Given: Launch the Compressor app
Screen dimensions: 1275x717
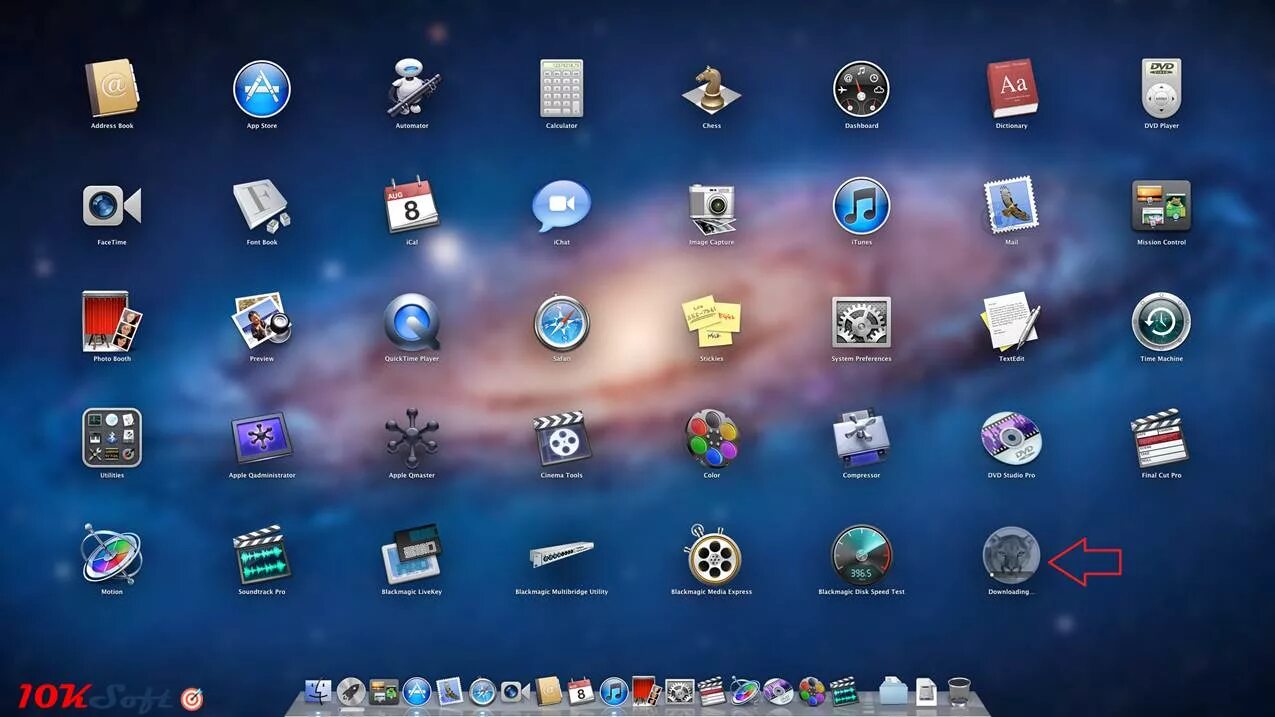Looking at the screenshot, I should click(862, 438).
